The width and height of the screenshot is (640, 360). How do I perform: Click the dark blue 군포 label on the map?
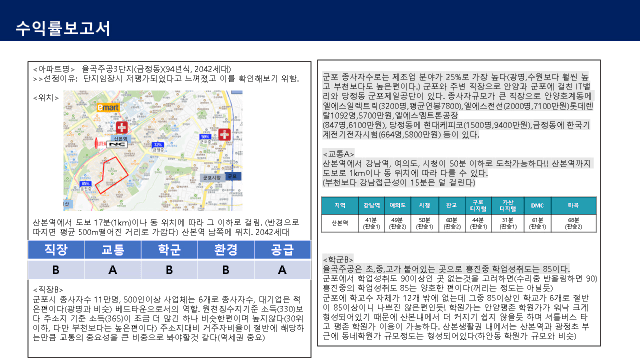coord(233,176)
